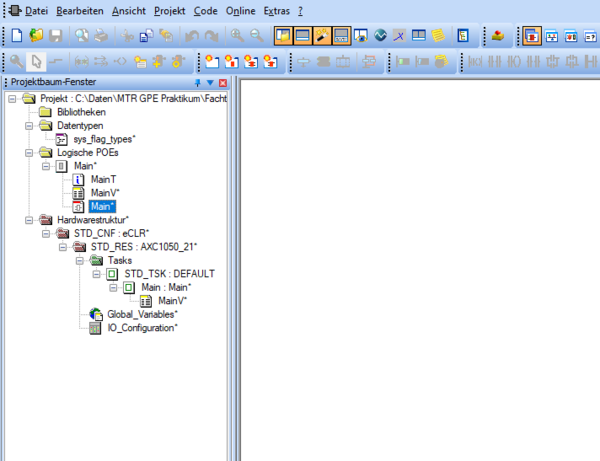Select the arrow pointer Mark tool
600x461 pixels.
(36, 62)
